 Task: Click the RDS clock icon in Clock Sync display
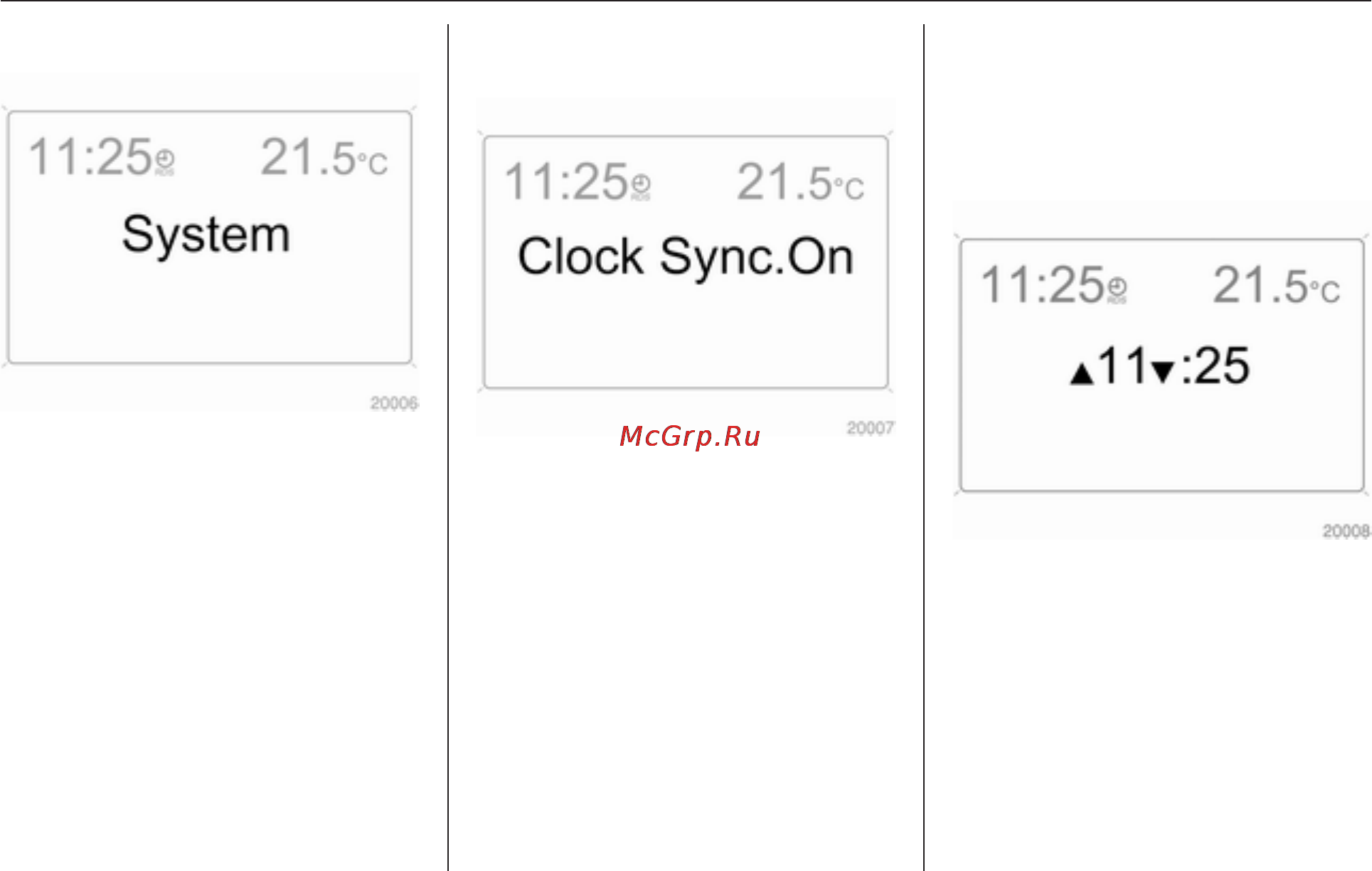coord(641,186)
